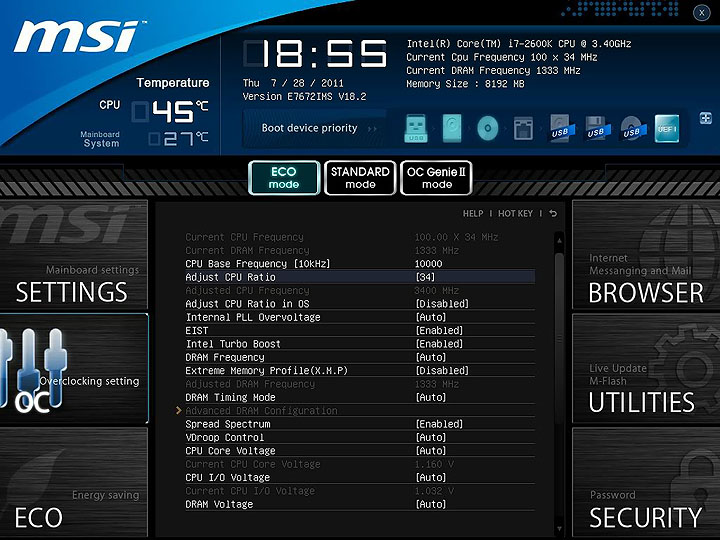Change CPU Core Voltage [Auto] value
Viewport: 720px width, 540px height.
[x=431, y=450]
